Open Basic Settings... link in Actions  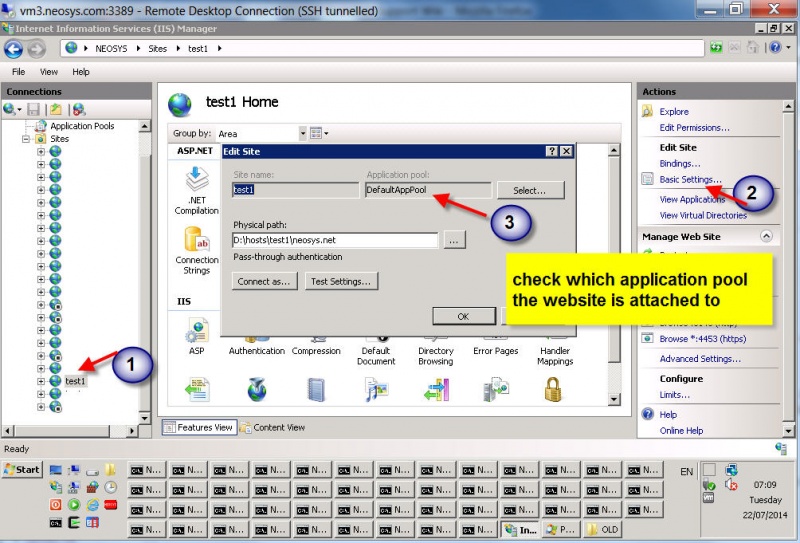(690, 179)
